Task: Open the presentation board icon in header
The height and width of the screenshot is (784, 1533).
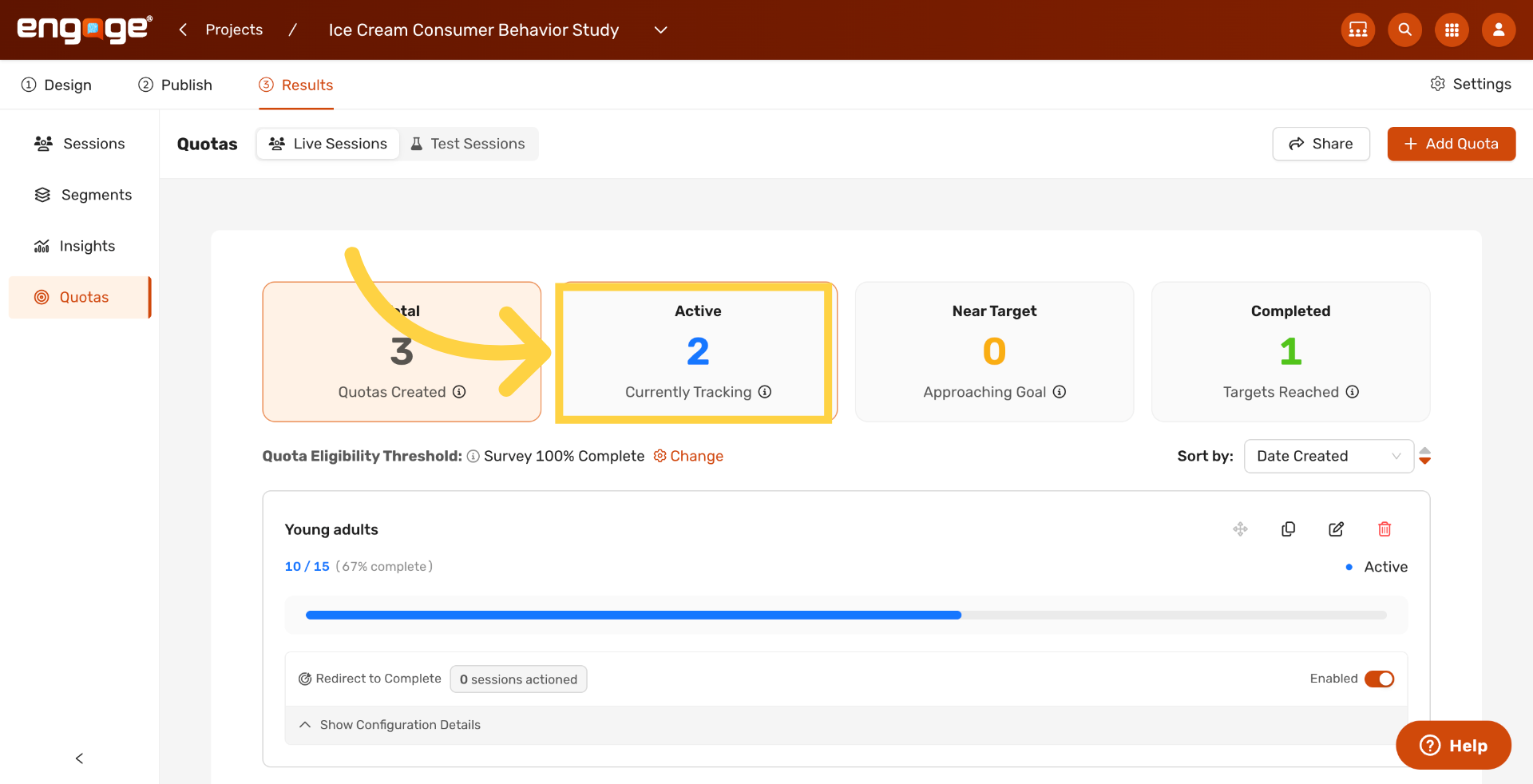Action: click(x=1357, y=30)
